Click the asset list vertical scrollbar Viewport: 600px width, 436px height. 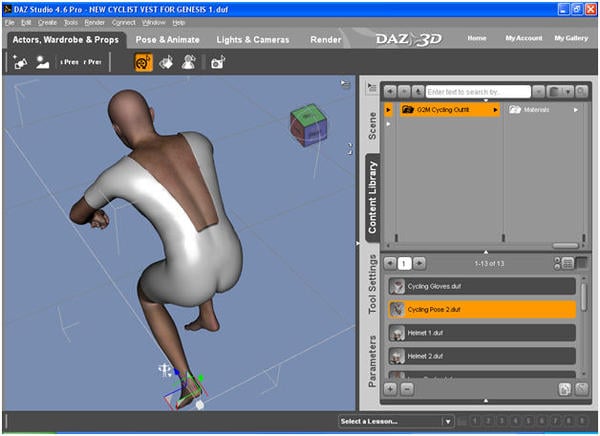[584, 297]
